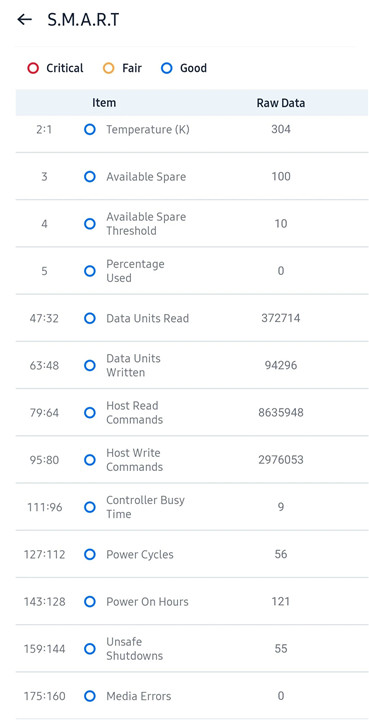This screenshot has height=720, width=369.
Task: Click the S.M.A.R.T page title
Action: (84, 20)
